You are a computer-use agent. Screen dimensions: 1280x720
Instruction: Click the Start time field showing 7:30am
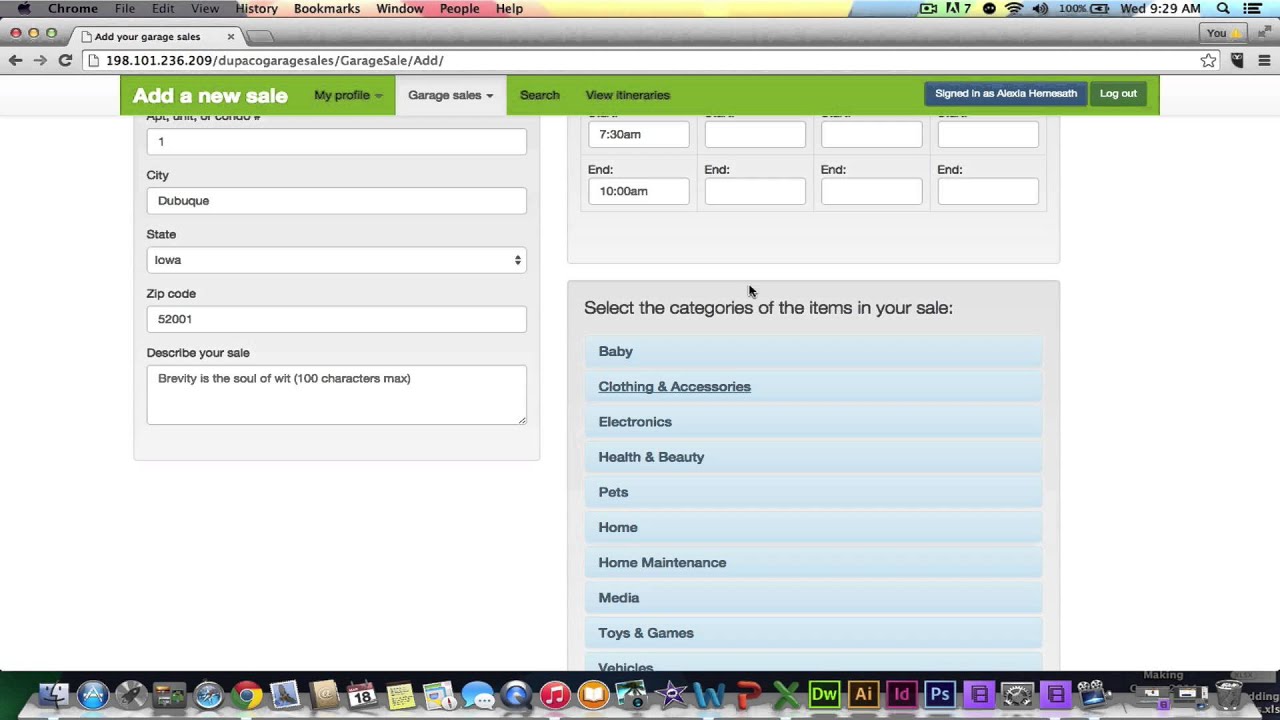pos(639,134)
